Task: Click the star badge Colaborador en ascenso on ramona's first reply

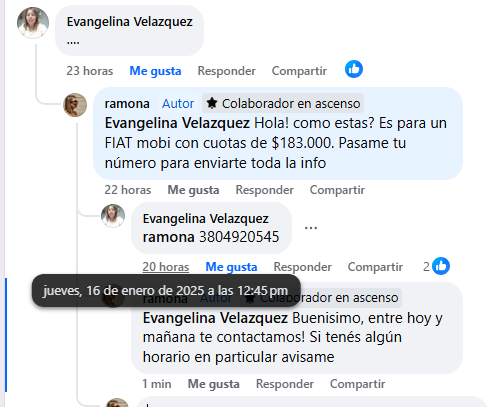Action: click(283, 103)
